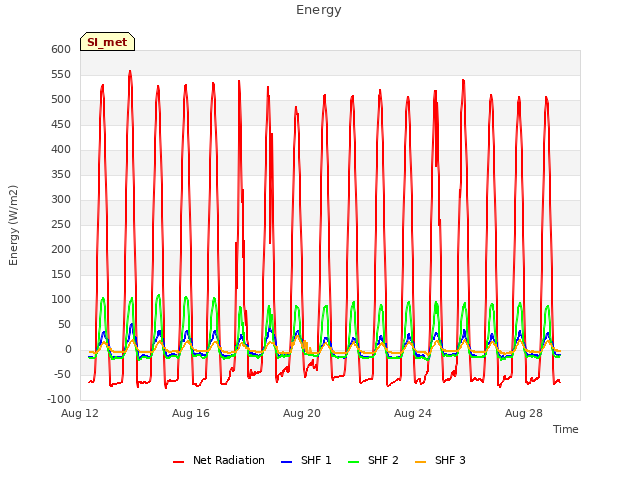Viewport: 640px width, 480px height.
Task: Click the Time axis label
Action: pos(566,429)
